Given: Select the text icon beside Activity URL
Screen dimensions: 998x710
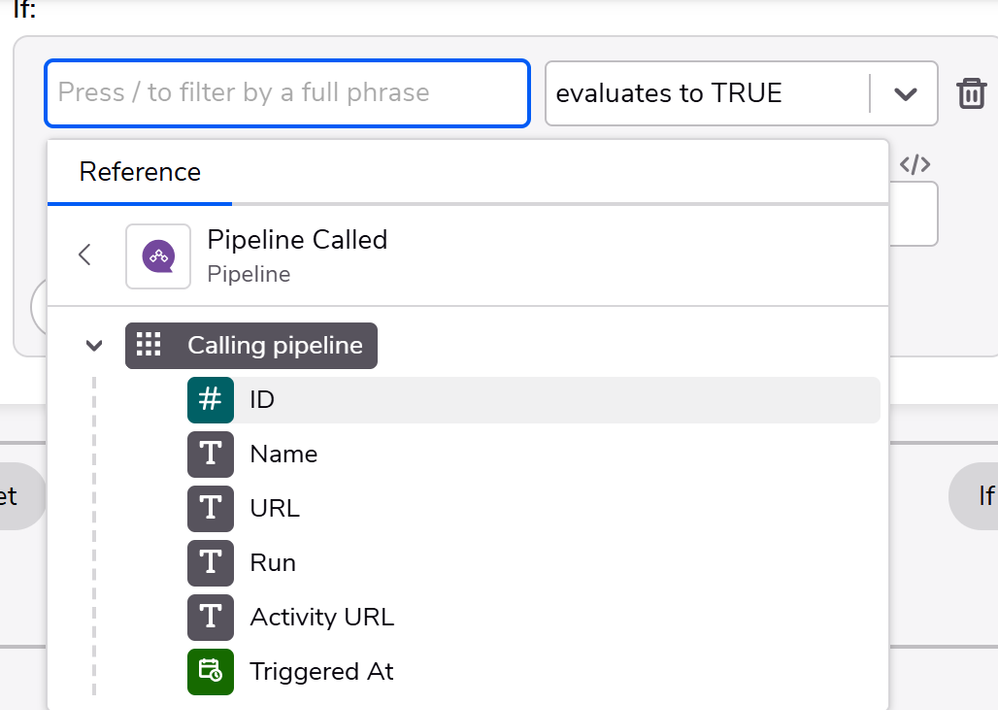Looking at the screenshot, I should 211,617.
